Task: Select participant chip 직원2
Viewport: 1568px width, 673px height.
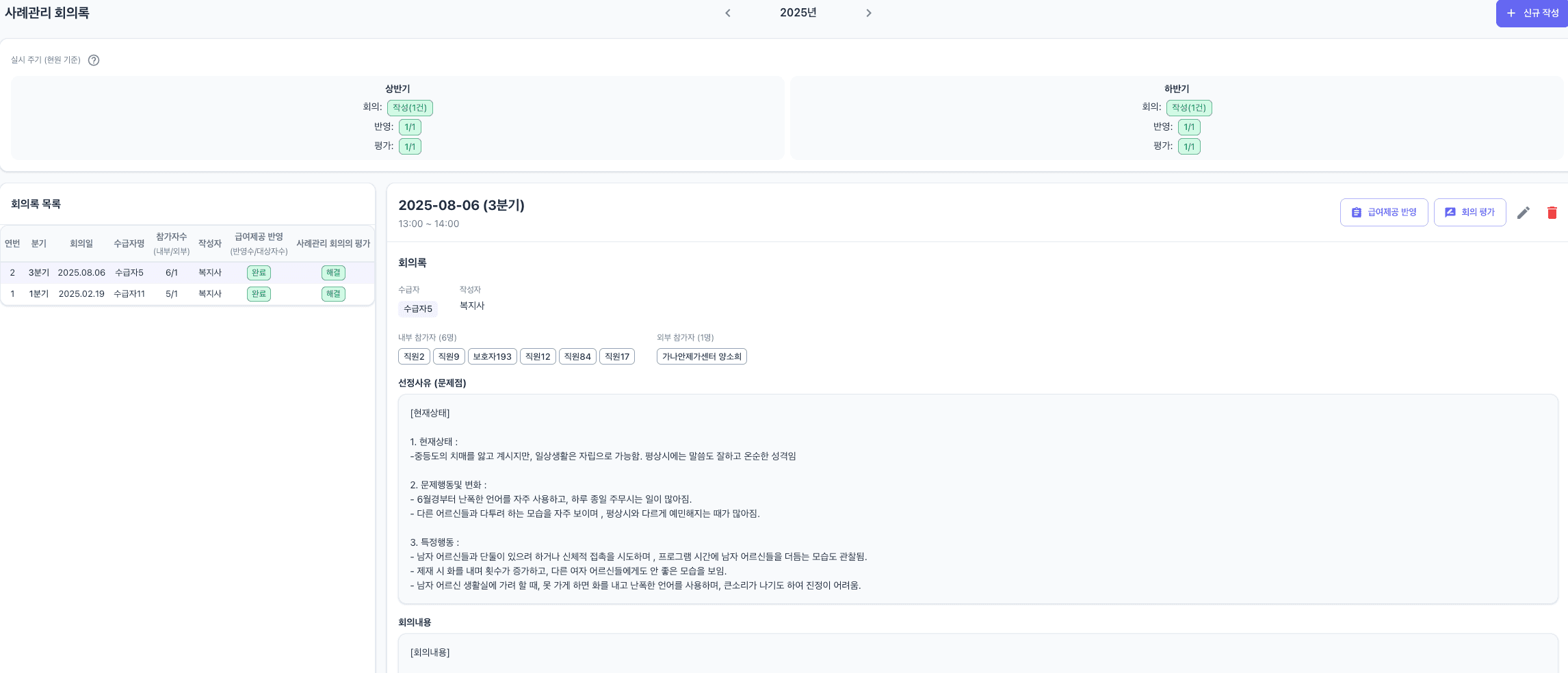Action: coord(414,356)
